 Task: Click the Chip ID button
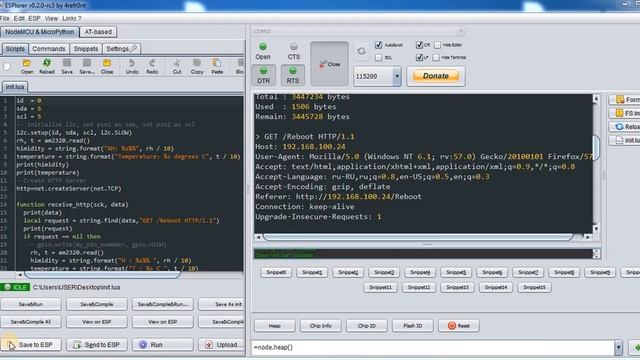367,325
